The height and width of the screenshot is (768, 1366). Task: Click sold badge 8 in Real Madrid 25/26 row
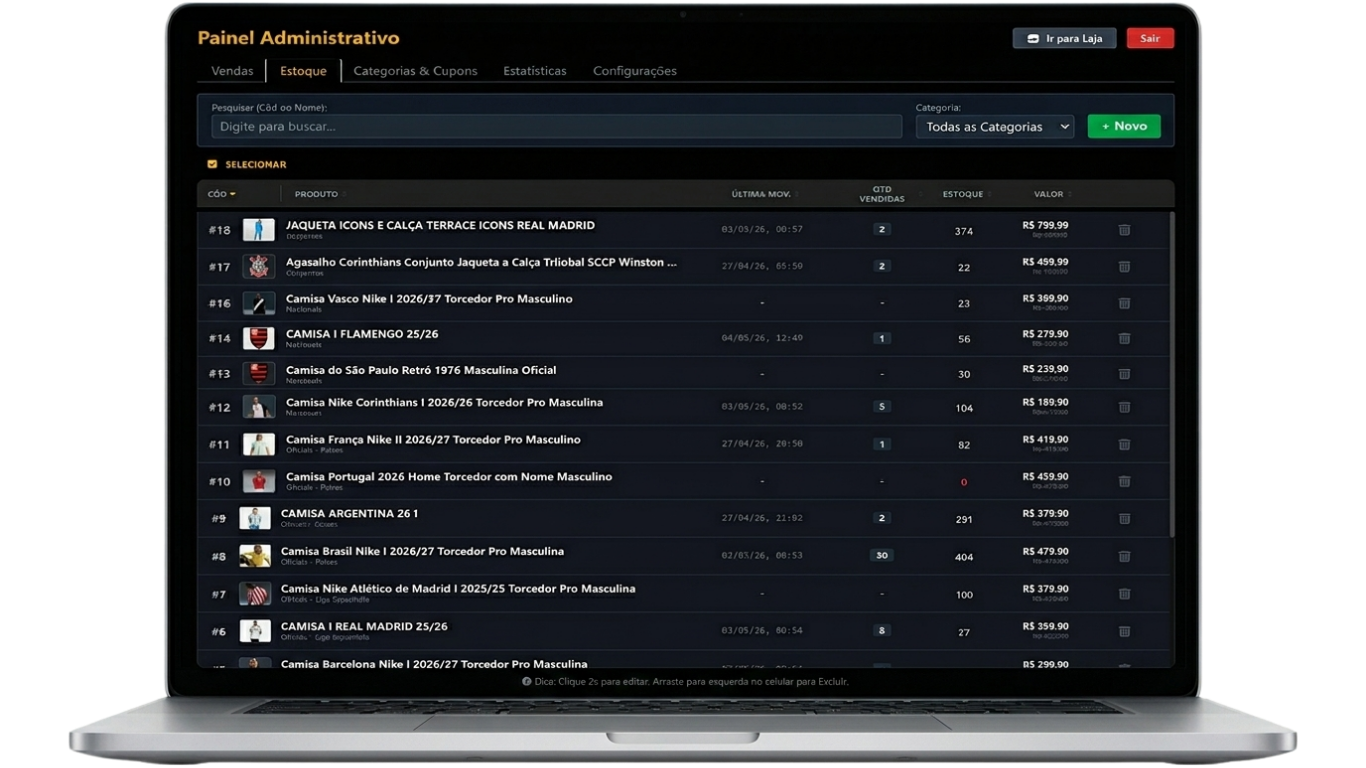click(881, 631)
